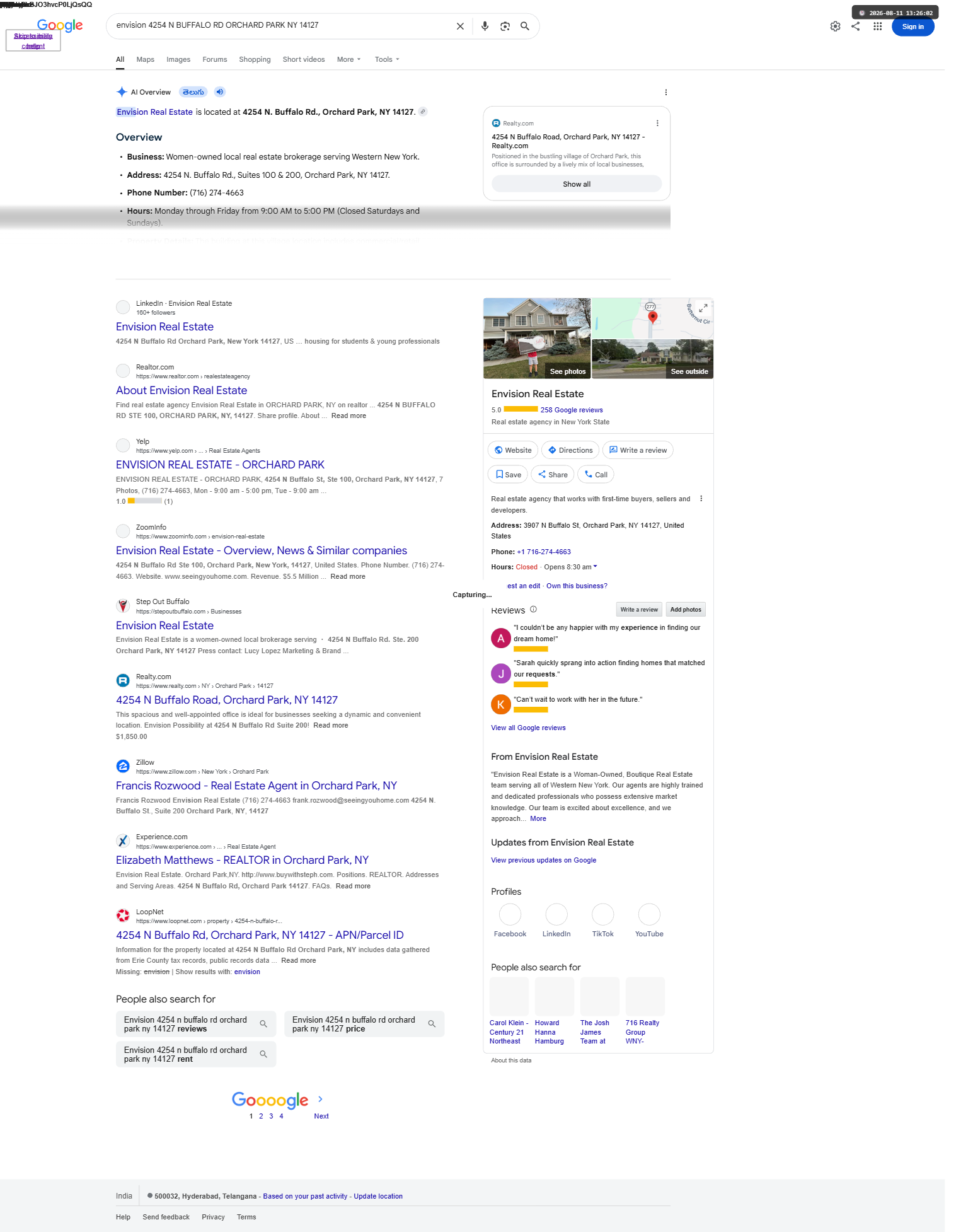956x1232 pixels.
Task: Show all AI Overview sources
Action: [x=577, y=184]
